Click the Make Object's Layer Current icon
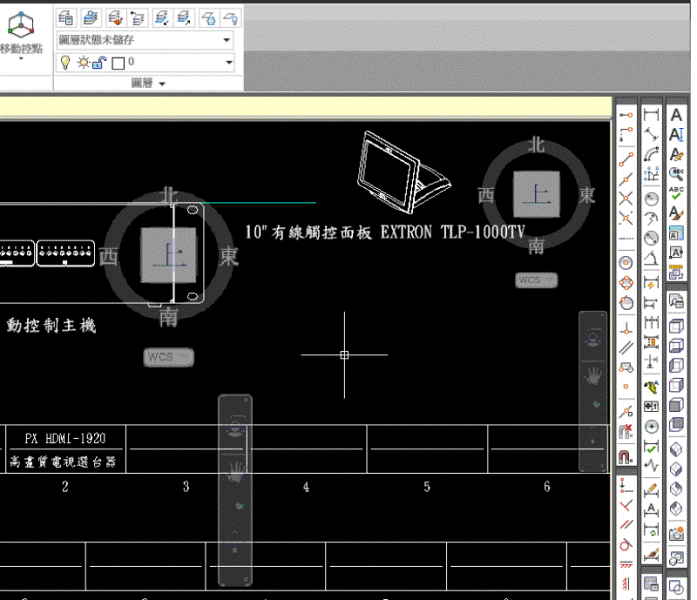Viewport: 697px width, 600px height. [x=91, y=18]
